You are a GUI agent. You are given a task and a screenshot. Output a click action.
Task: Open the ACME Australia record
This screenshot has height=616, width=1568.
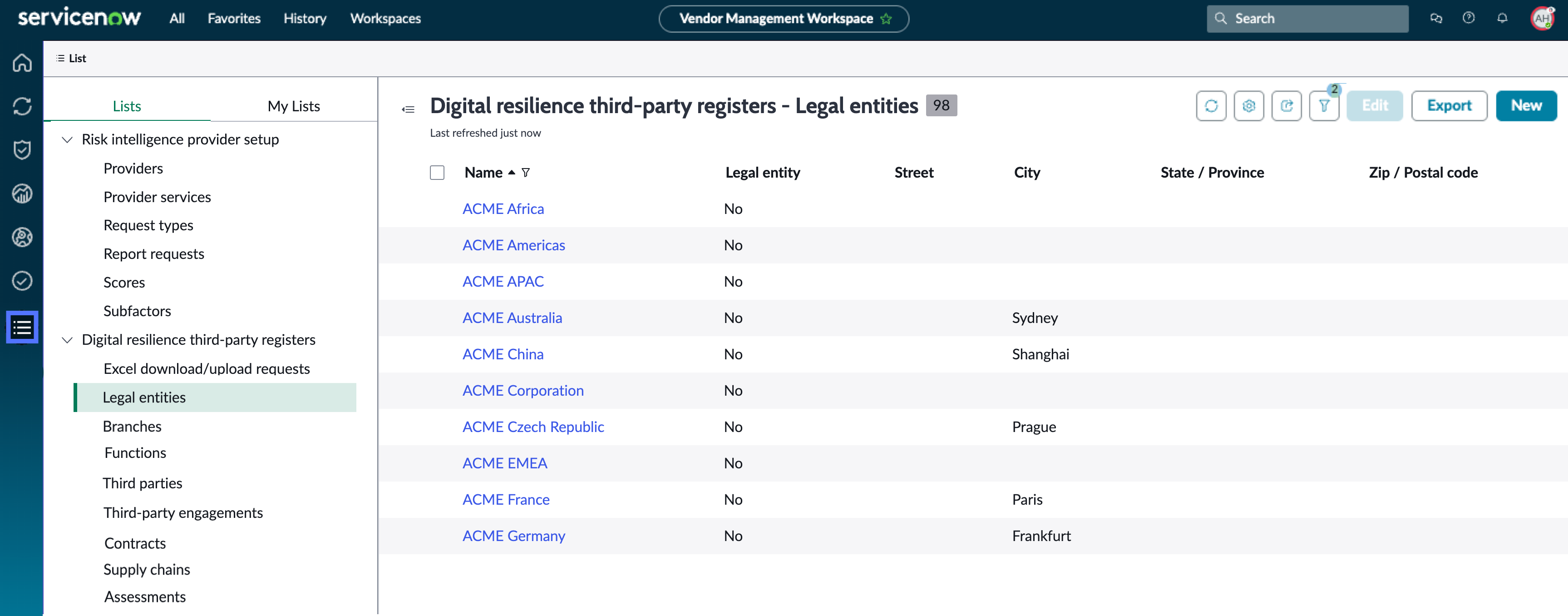pyautogui.click(x=512, y=318)
